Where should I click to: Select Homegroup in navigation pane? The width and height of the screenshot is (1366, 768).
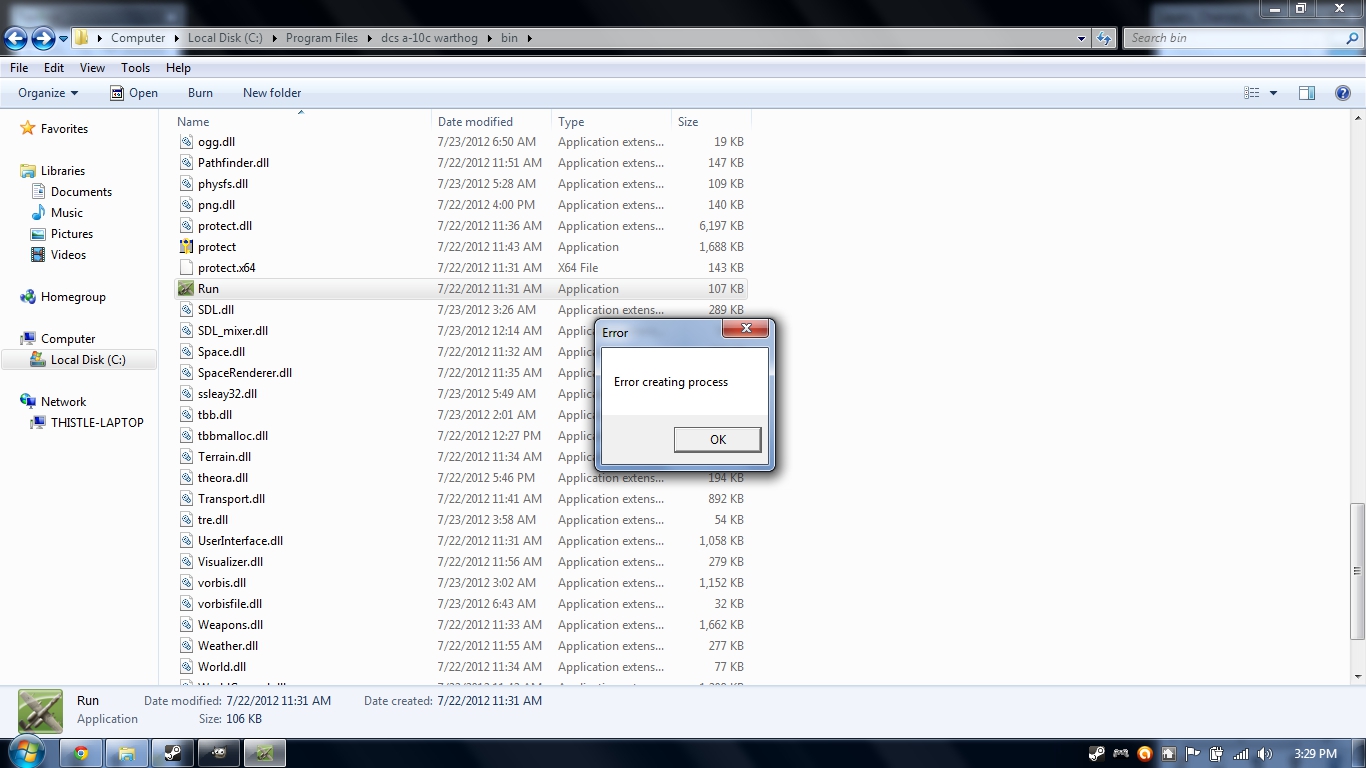pos(73,297)
